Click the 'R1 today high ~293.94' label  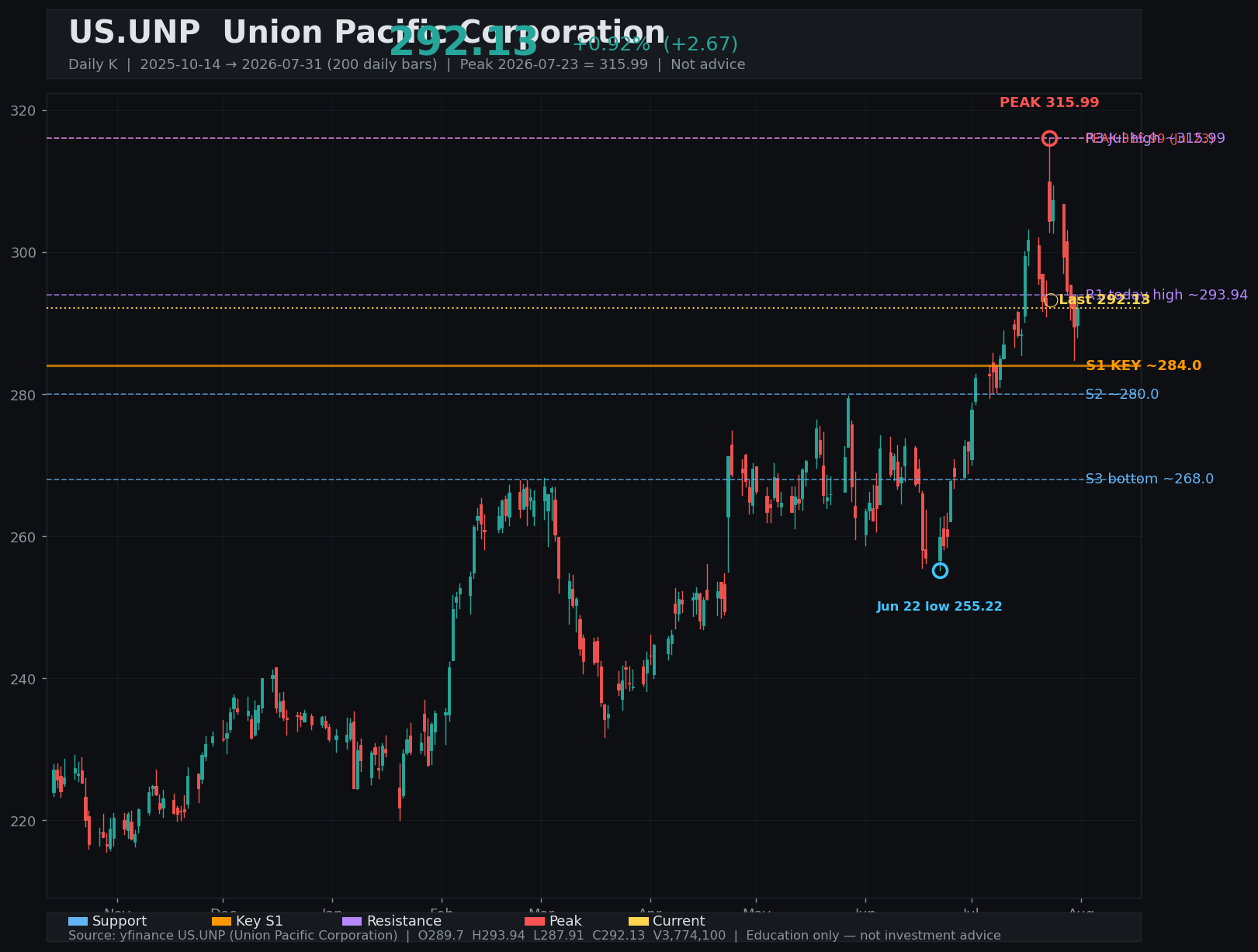[1166, 295]
